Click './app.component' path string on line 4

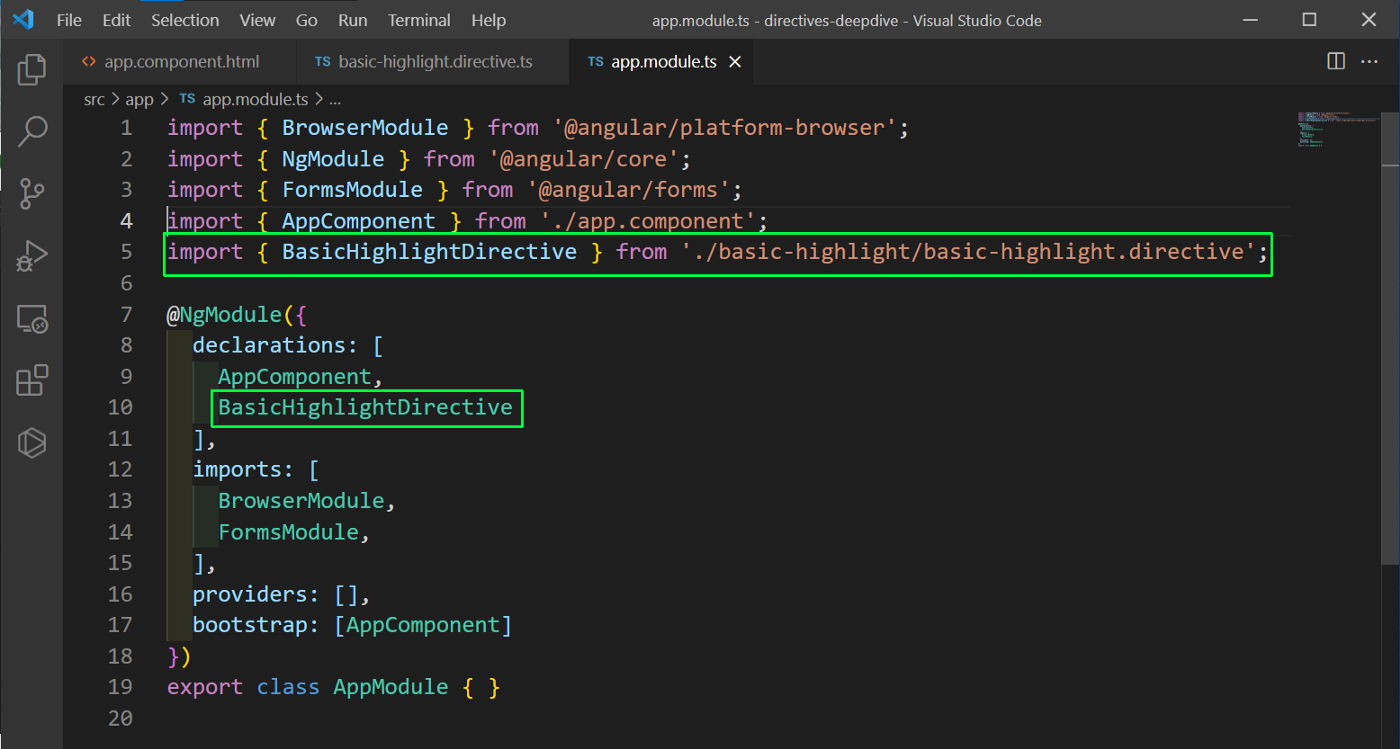point(647,220)
